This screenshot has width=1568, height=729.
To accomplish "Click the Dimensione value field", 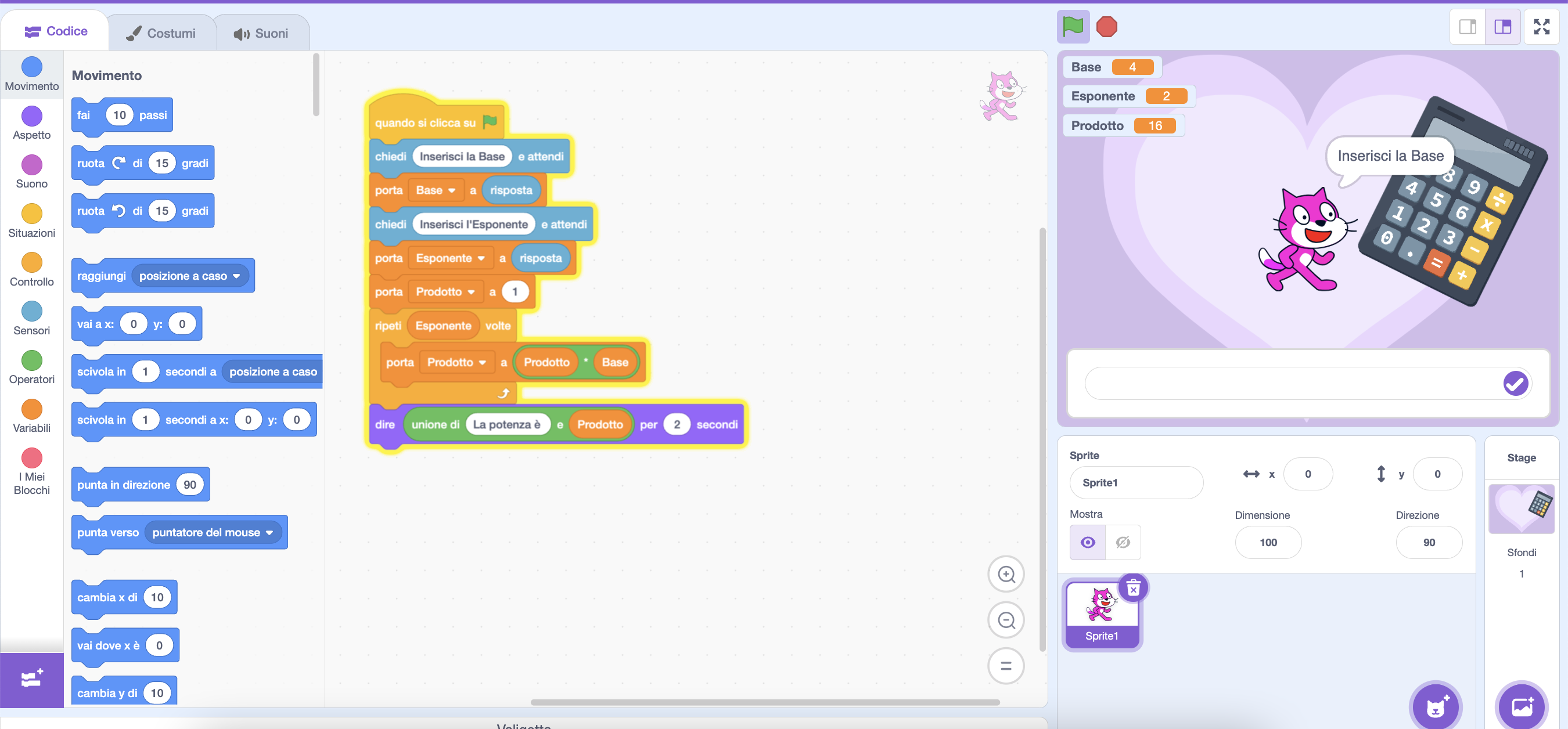I will coord(1268,542).
